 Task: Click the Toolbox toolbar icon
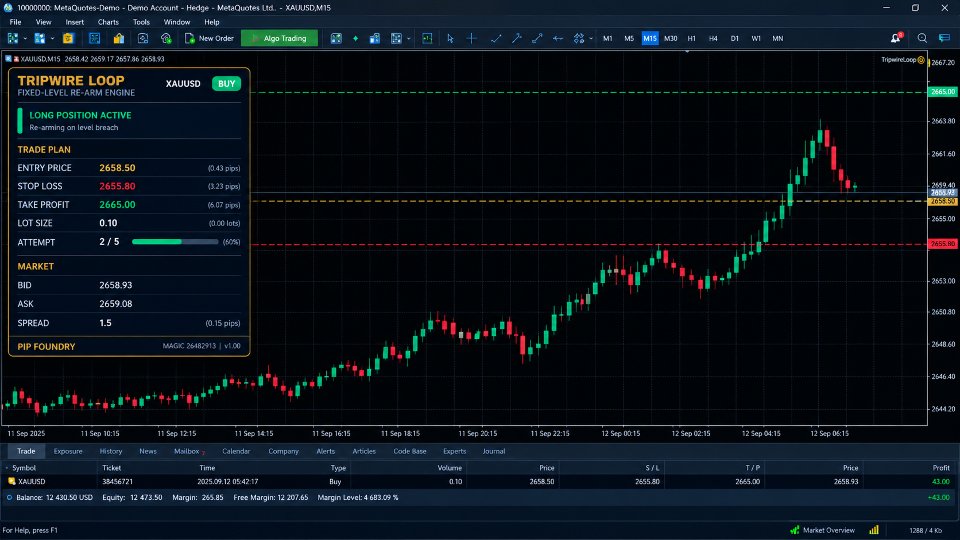click(x=143, y=38)
